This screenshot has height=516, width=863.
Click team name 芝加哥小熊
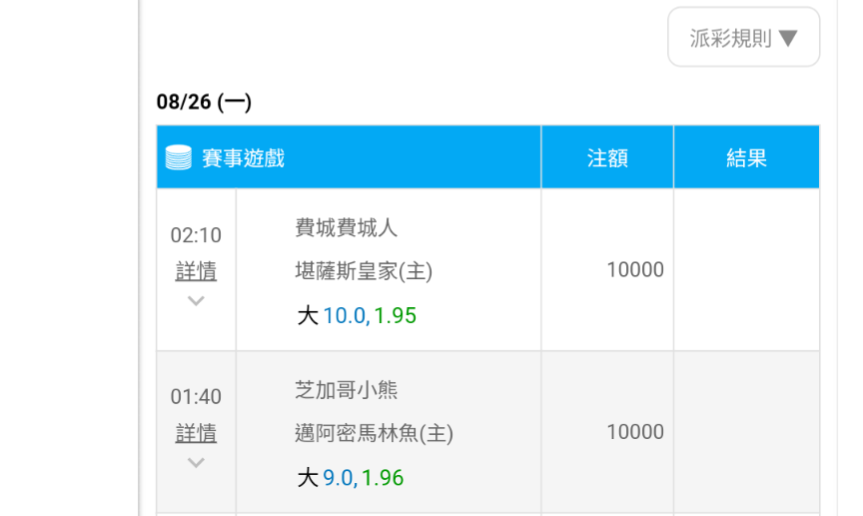coord(346,389)
